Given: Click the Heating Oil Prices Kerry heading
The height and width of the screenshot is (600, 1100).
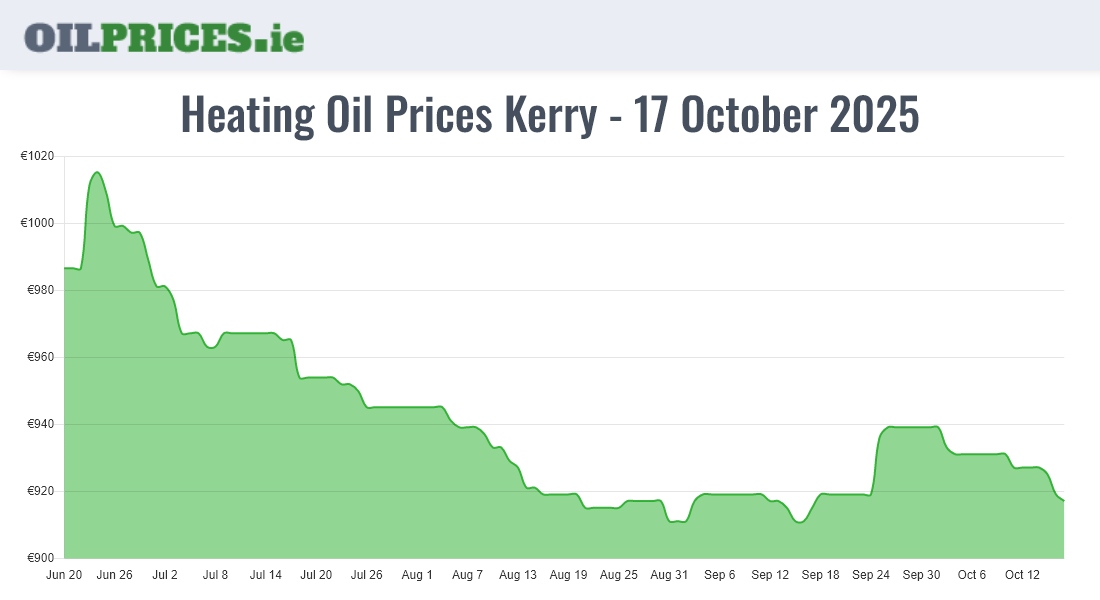Looking at the screenshot, I should click(x=549, y=115).
